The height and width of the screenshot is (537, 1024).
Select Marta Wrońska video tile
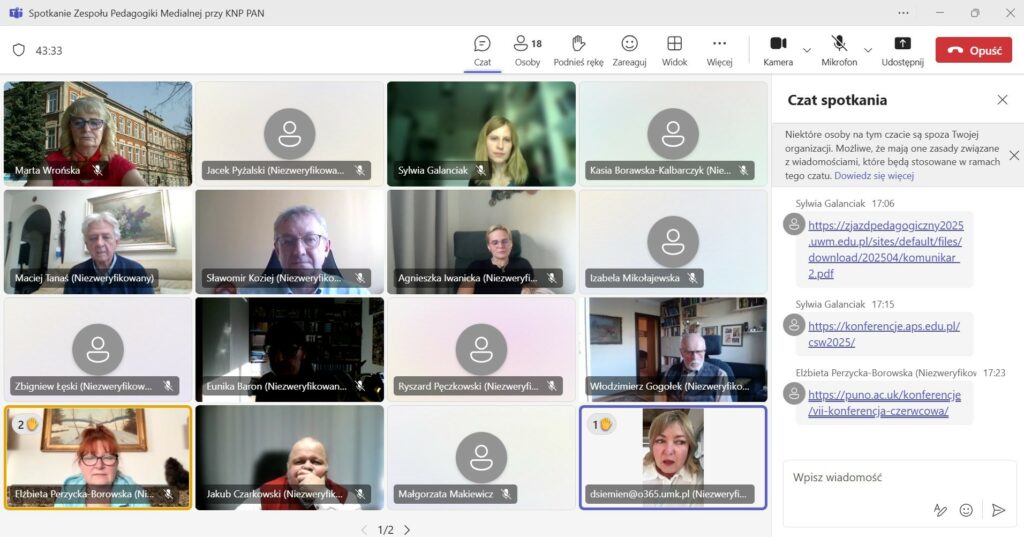point(98,134)
